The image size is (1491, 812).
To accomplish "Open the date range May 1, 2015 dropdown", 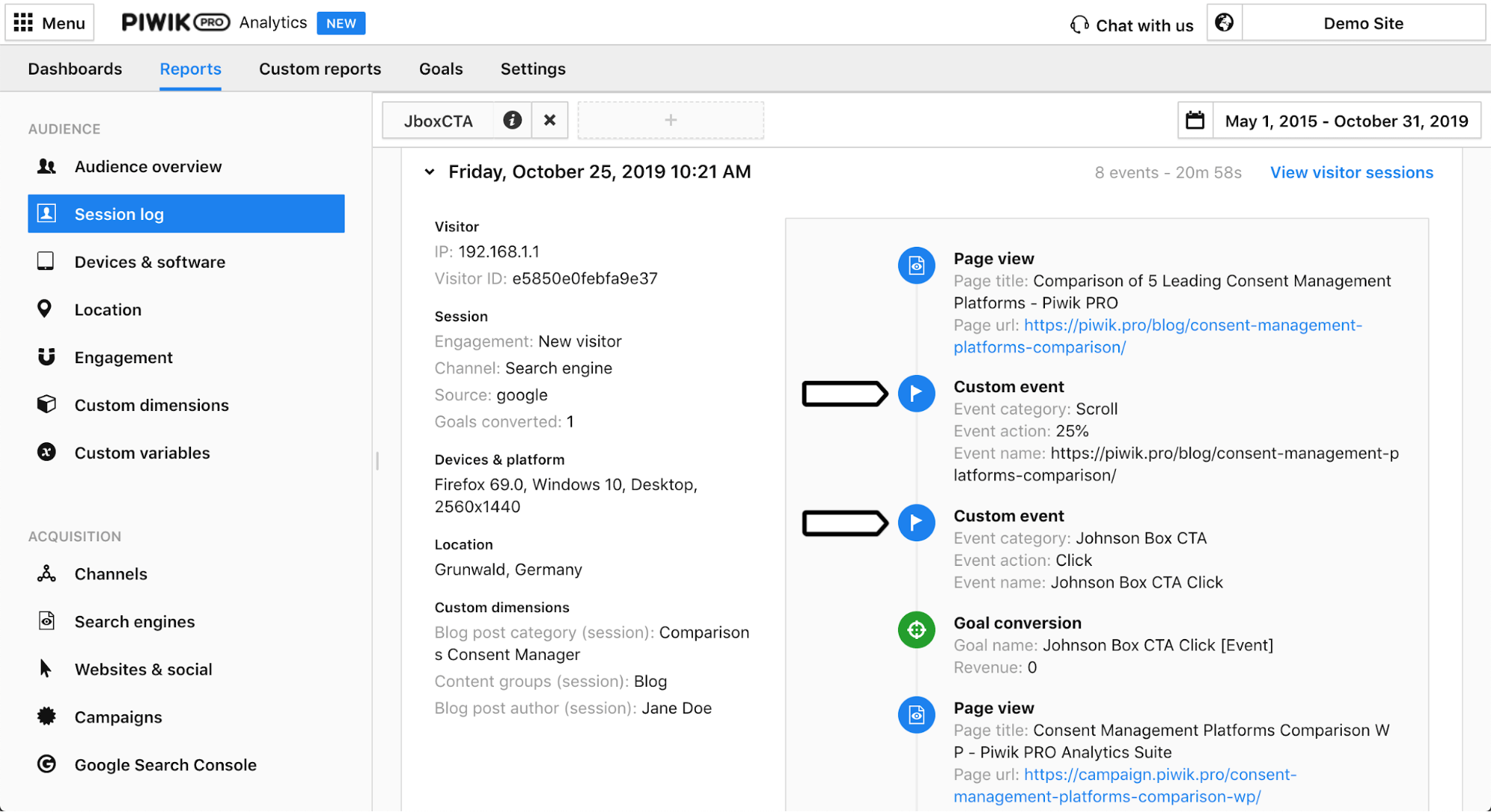I will [x=1346, y=121].
